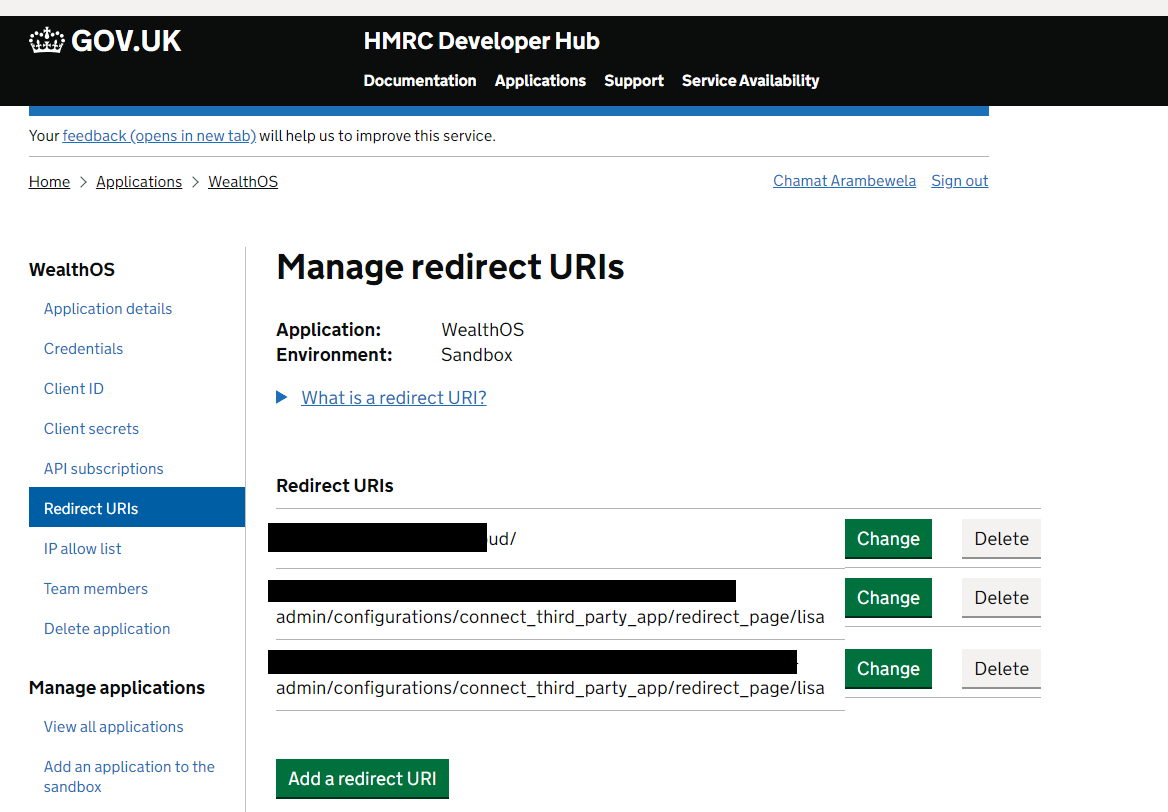Click the Manage applications sidebar heading

pyautogui.click(x=117, y=688)
